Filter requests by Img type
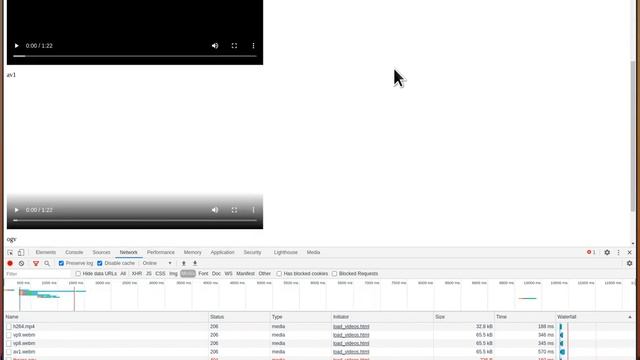The height and width of the screenshot is (360, 640). coord(173,274)
